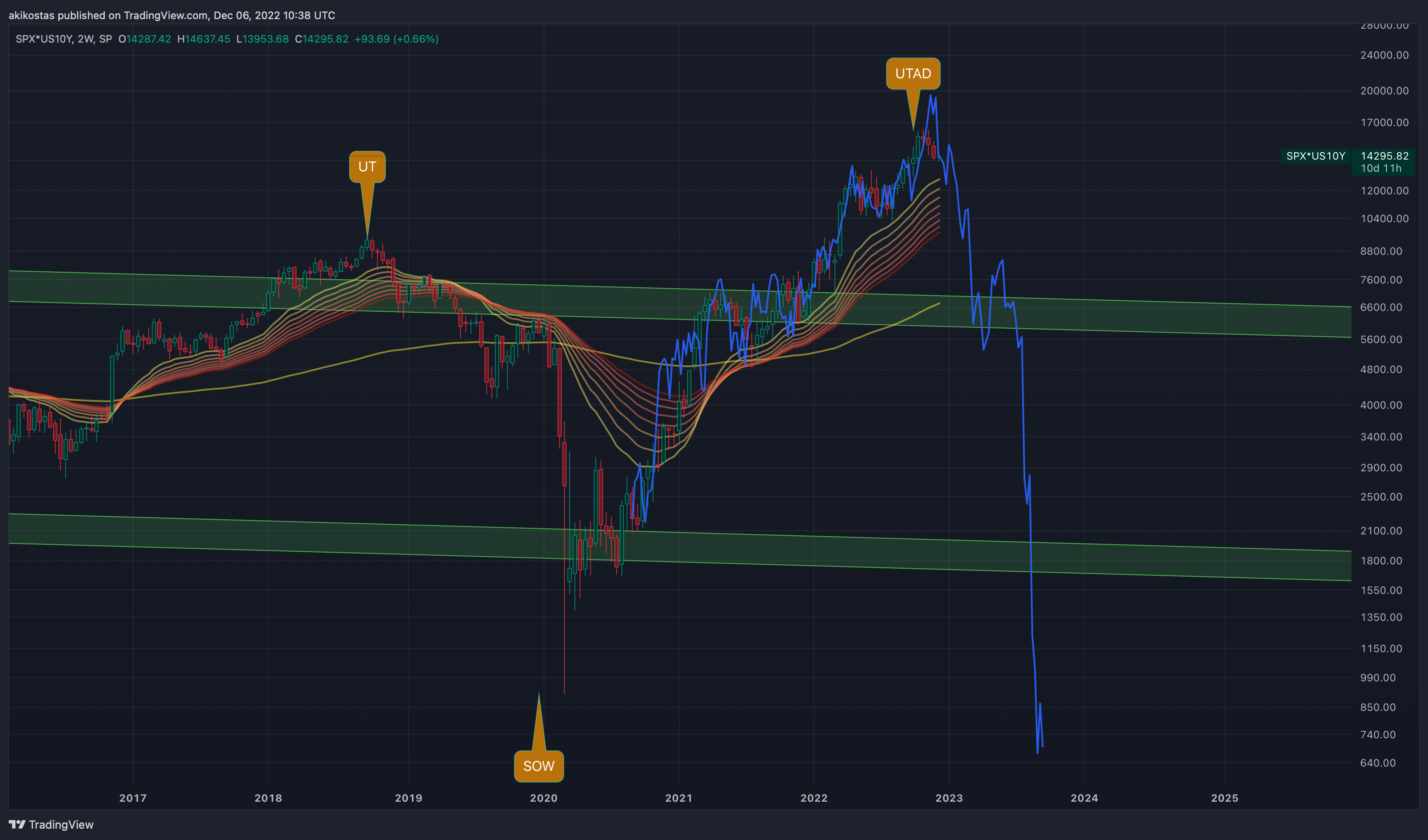Click the 5600.00 price axis label
The image size is (1428, 840).
(x=1381, y=339)
